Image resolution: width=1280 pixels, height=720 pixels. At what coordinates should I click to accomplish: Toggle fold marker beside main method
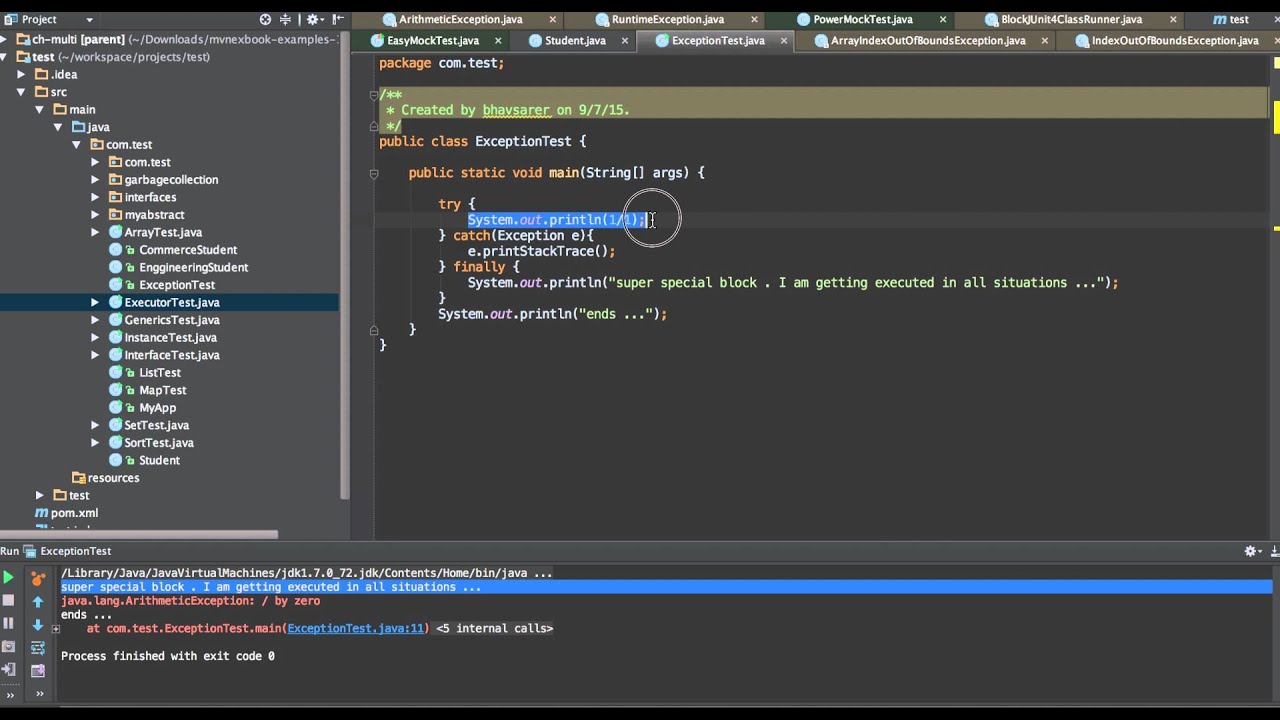[373, 173]
